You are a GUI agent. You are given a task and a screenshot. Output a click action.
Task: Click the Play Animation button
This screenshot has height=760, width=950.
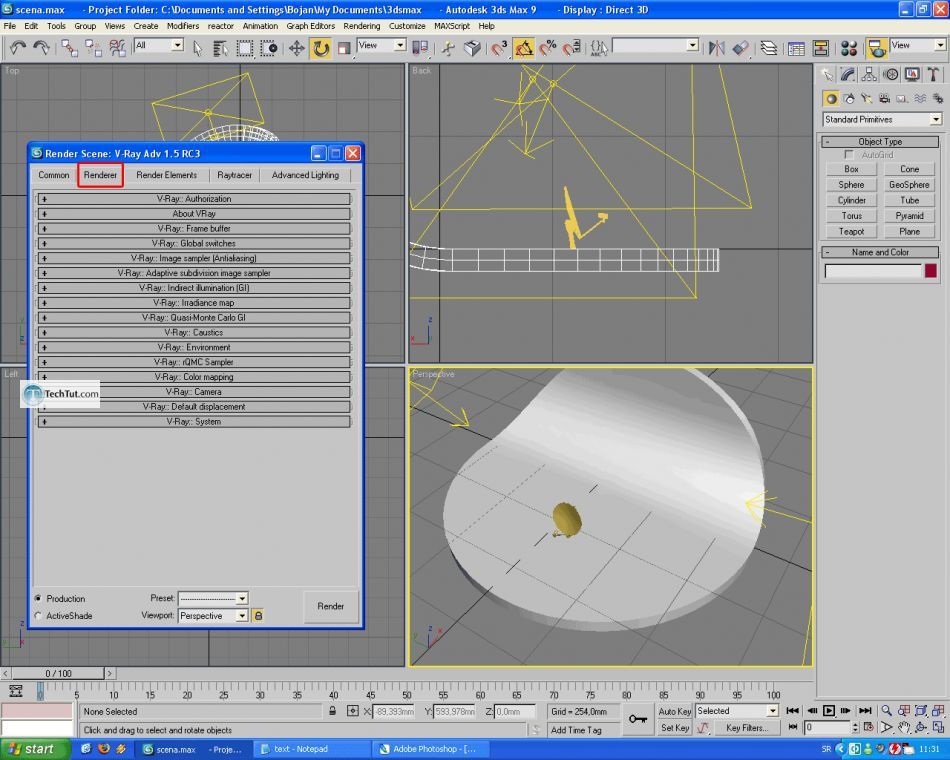click(x=829, y=710)
